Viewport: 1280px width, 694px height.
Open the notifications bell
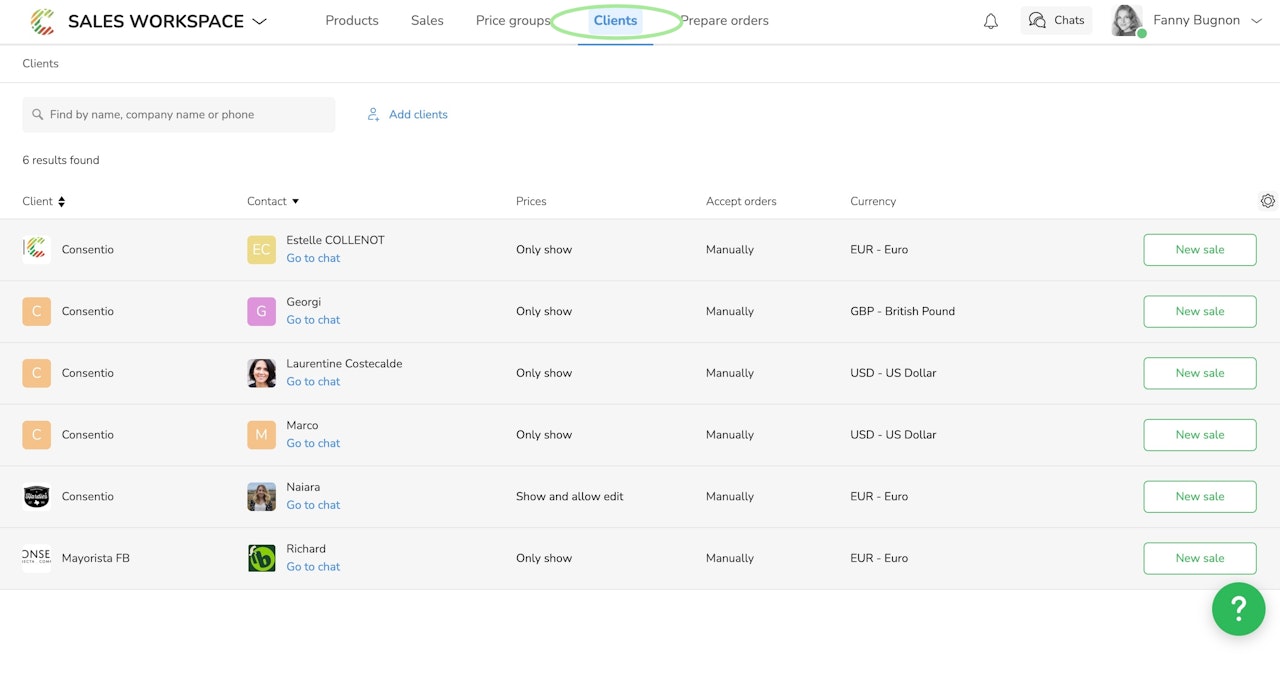pyautogui.click(x=991, y=21)
